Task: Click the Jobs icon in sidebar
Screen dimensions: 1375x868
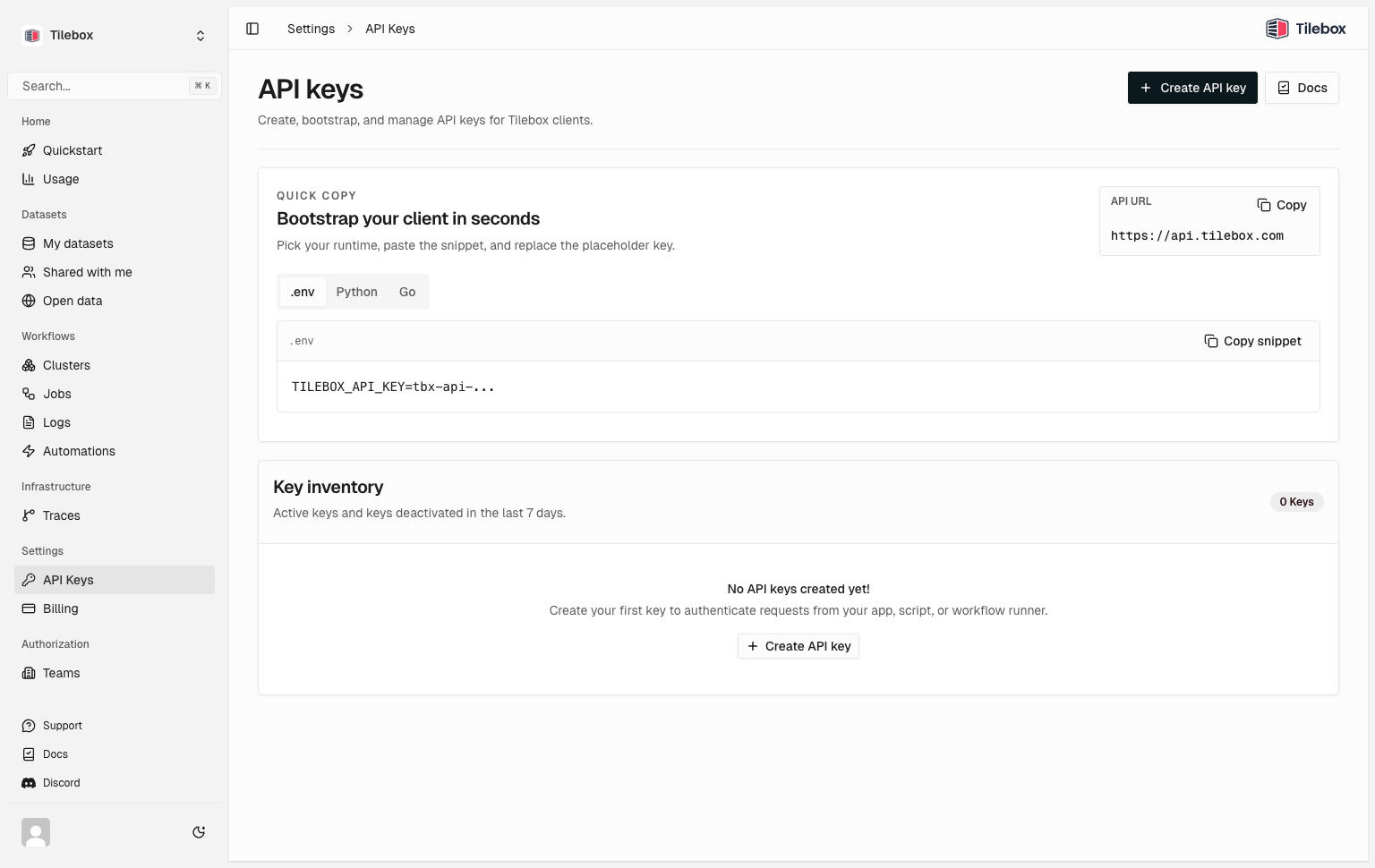Action: 29,394
